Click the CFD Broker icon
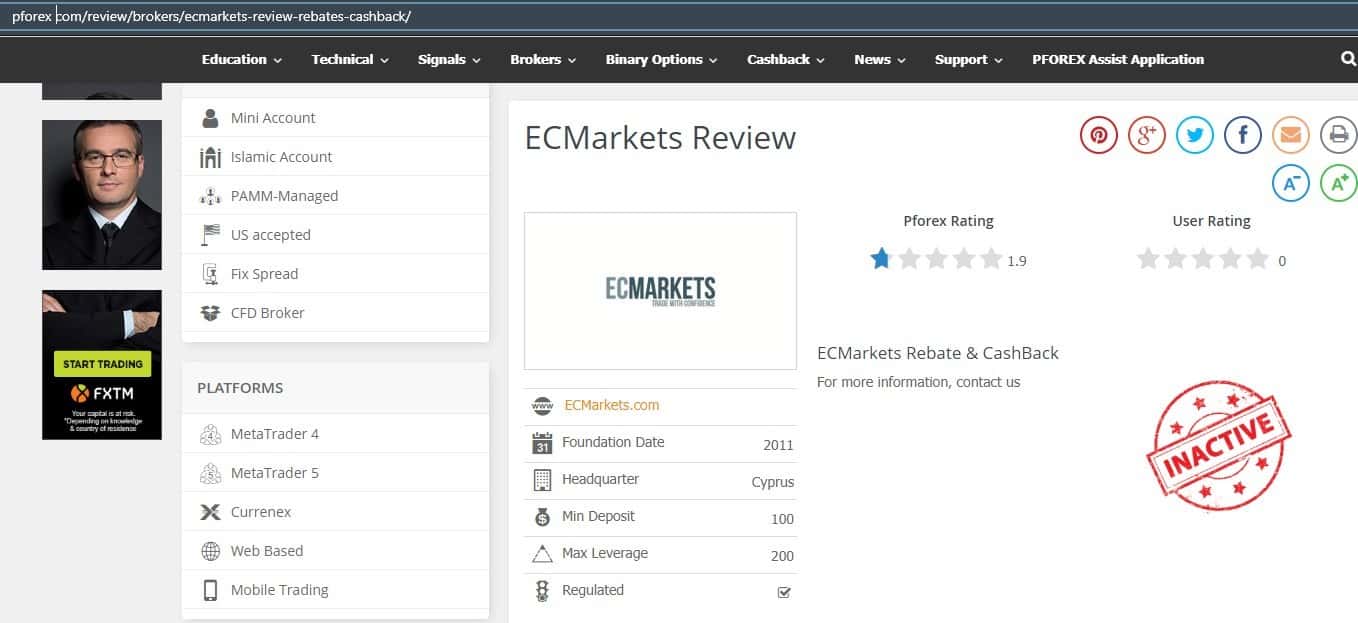Viewport: 1358px width, 623px height. [x=210, y=313]
